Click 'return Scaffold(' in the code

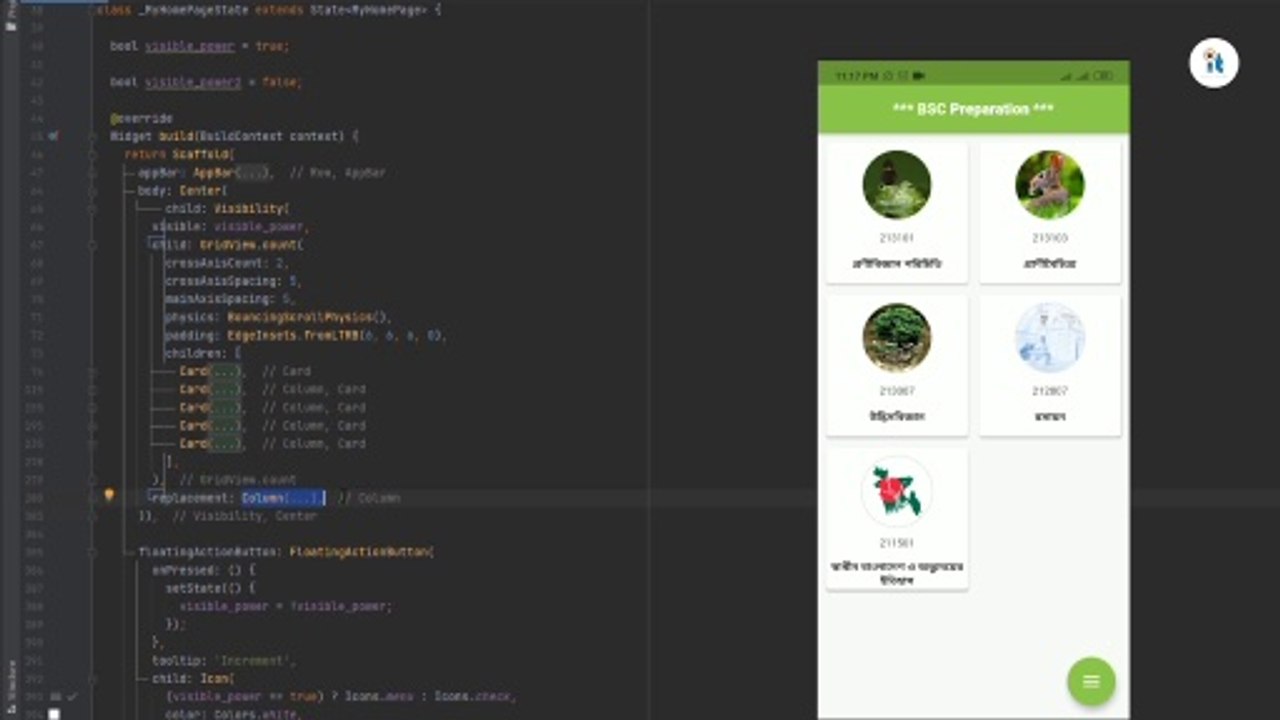tap(180, 154)
